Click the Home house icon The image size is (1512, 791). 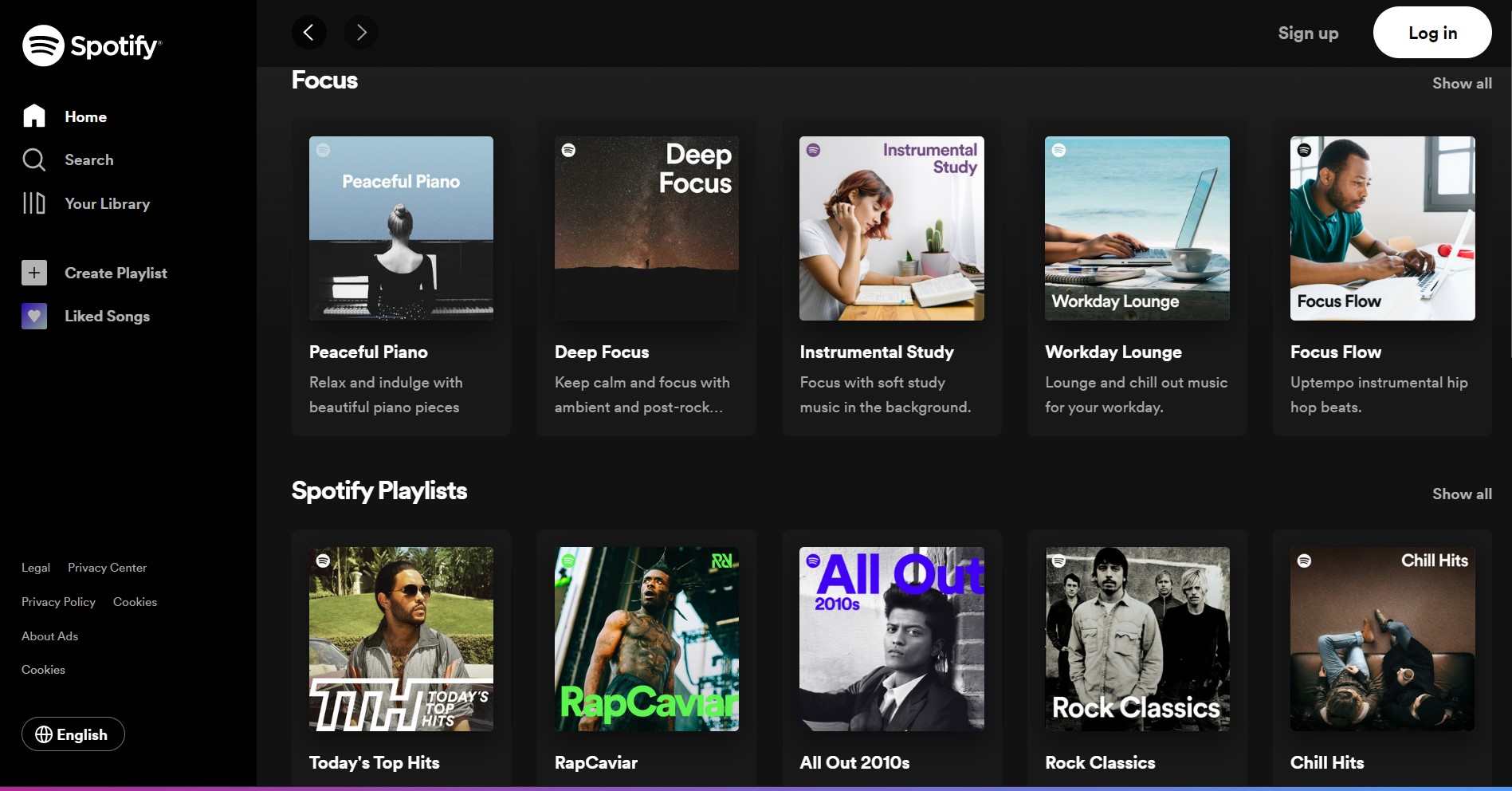[x=34, y=116]
